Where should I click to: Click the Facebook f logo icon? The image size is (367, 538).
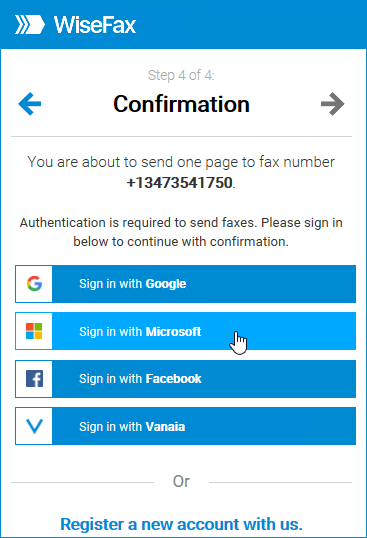(x=34, y=378)
